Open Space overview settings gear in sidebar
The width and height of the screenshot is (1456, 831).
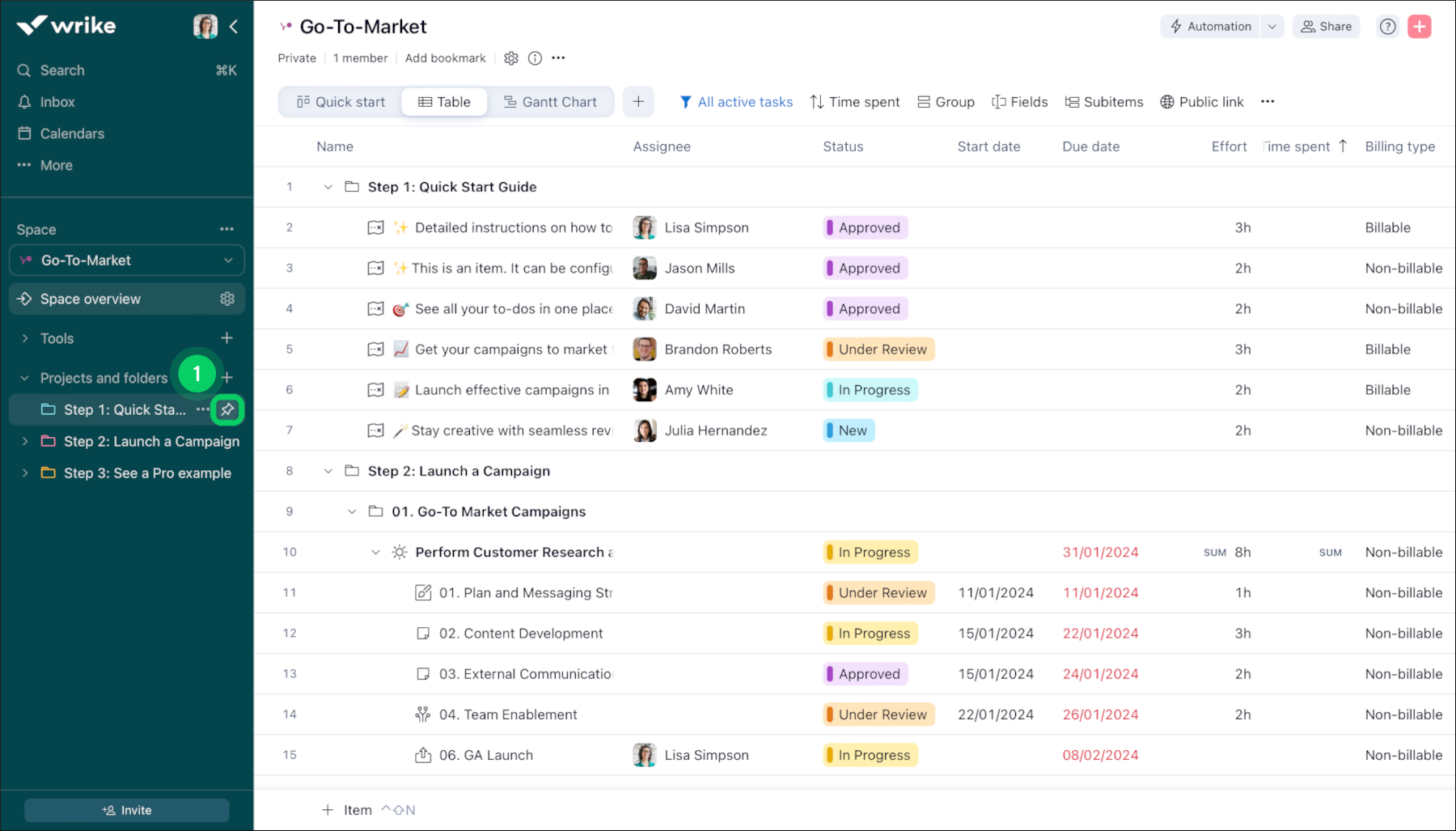pyautogui.click(x=227, y=299)
